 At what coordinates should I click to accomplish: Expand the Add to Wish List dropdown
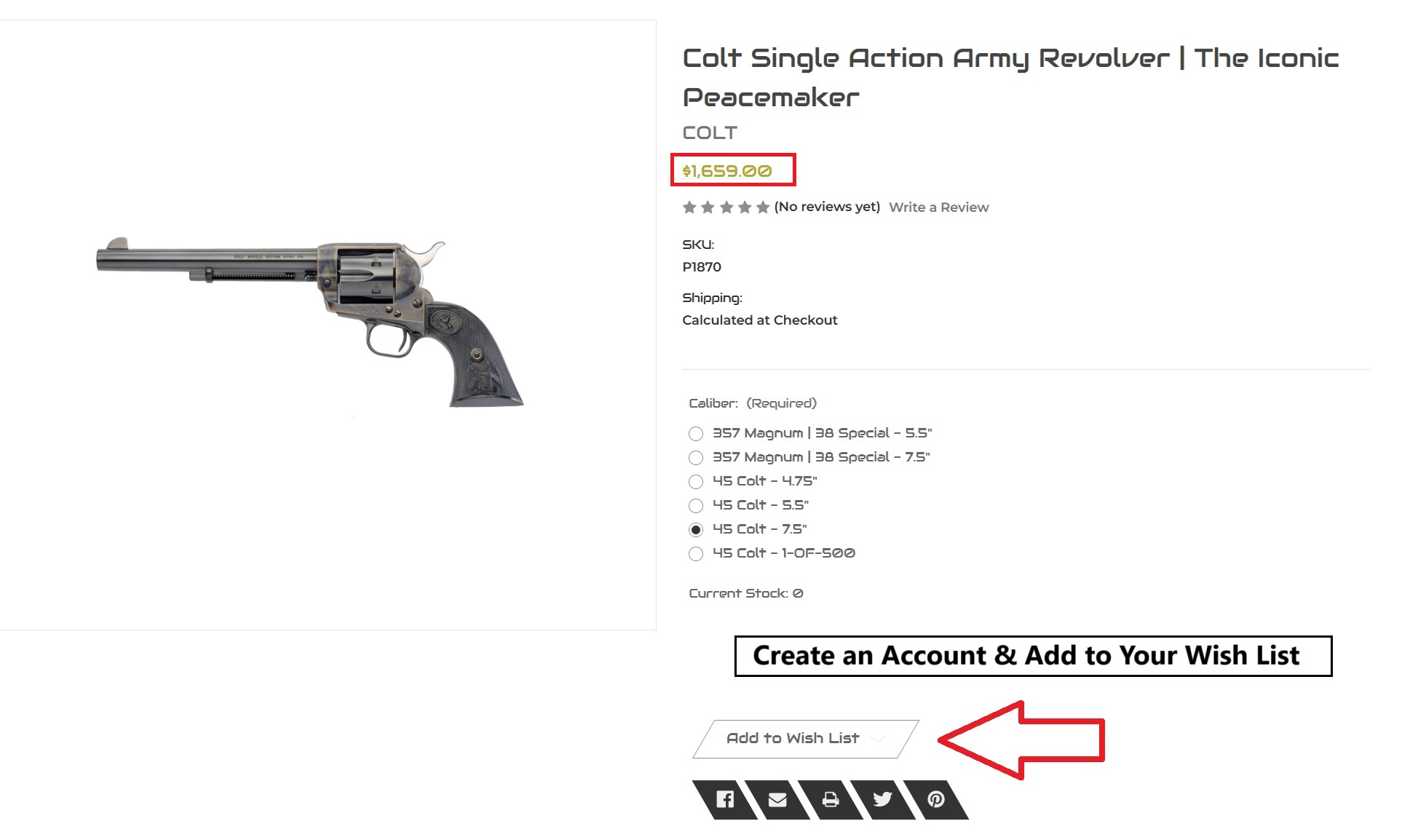coord(801,737)
